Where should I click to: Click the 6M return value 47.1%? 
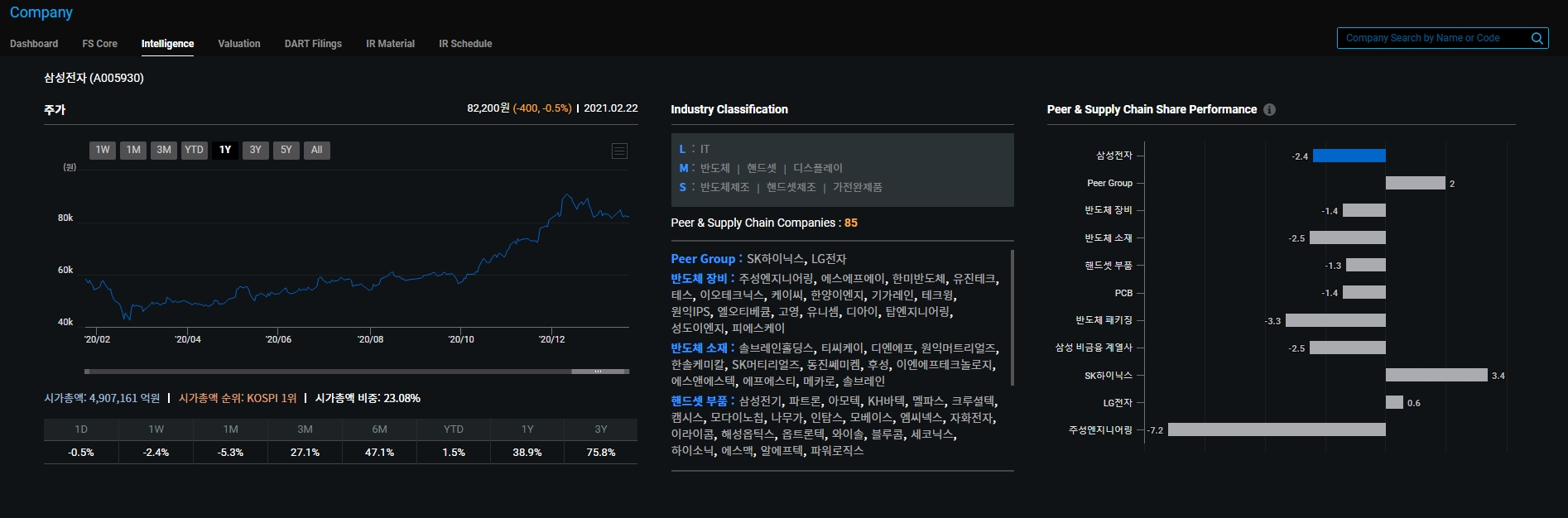pos(379,453)
